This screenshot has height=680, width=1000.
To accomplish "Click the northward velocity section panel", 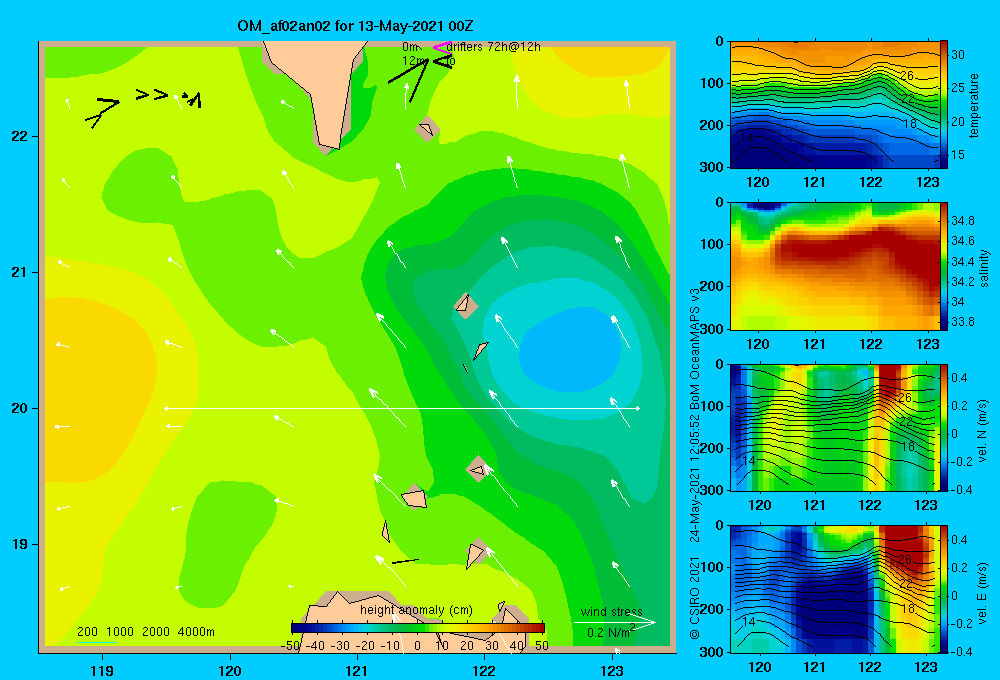I will 835,427.
